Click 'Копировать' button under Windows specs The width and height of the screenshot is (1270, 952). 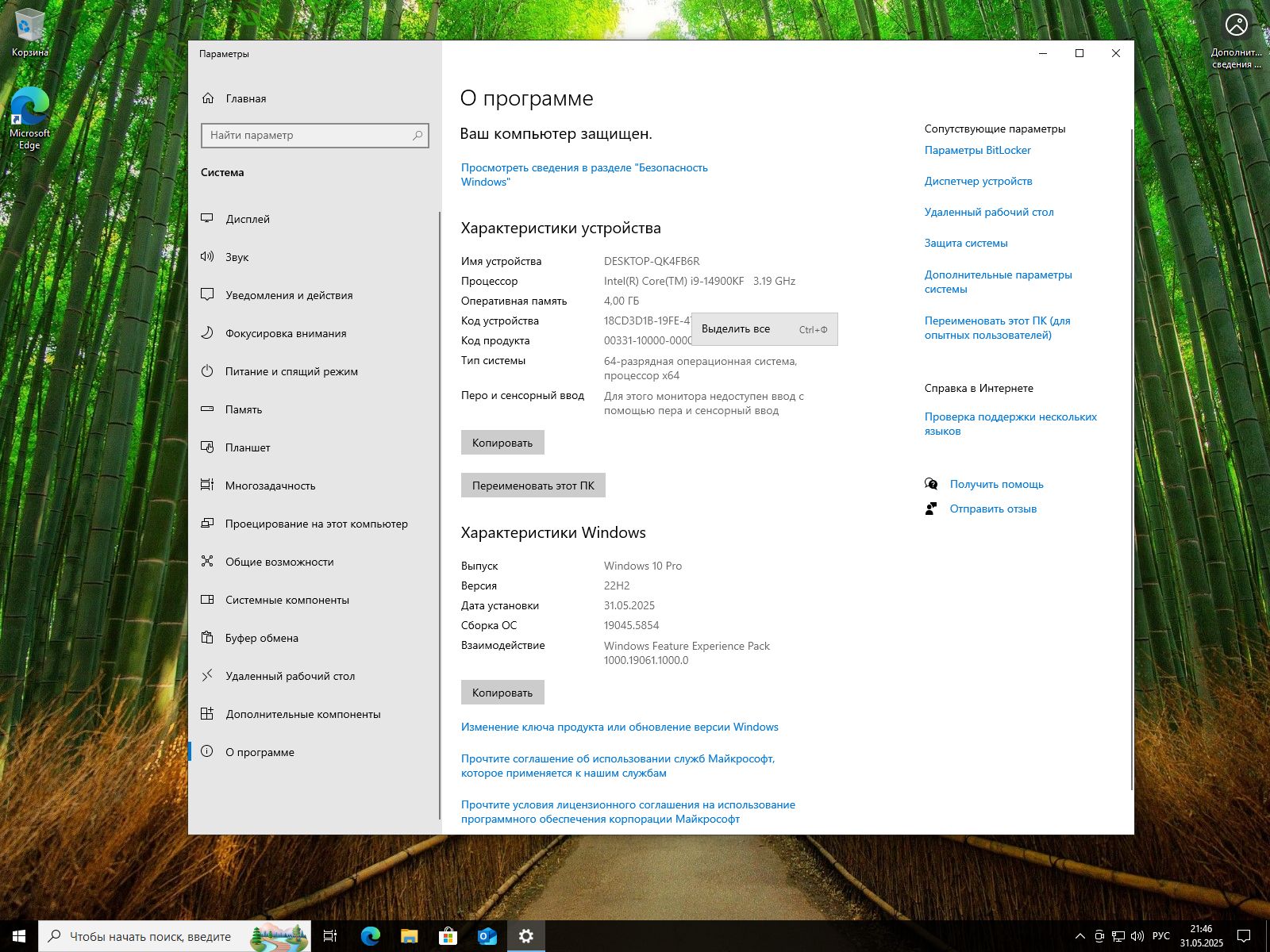[x=502, y=693]
